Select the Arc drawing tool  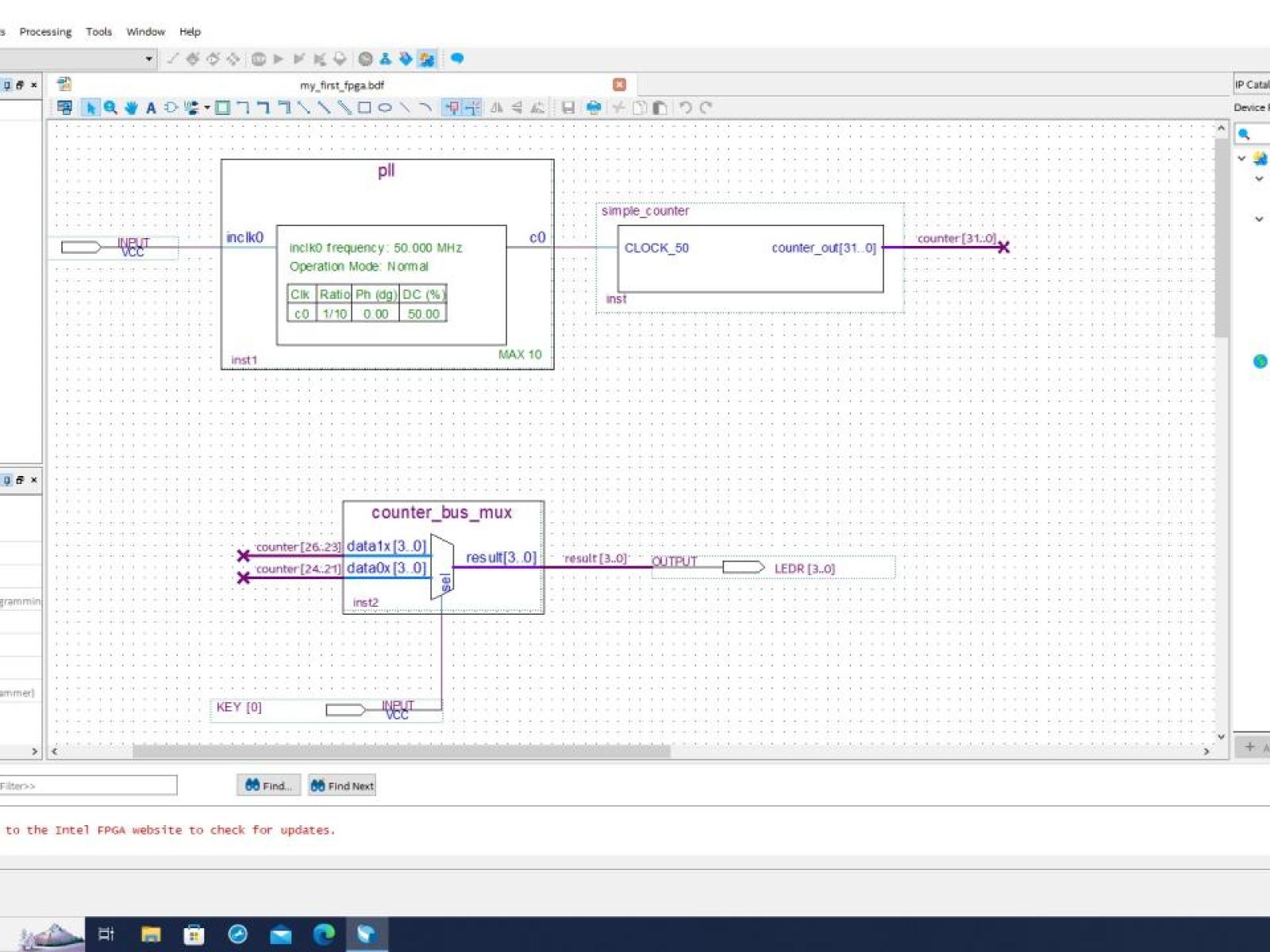(425, 108)
